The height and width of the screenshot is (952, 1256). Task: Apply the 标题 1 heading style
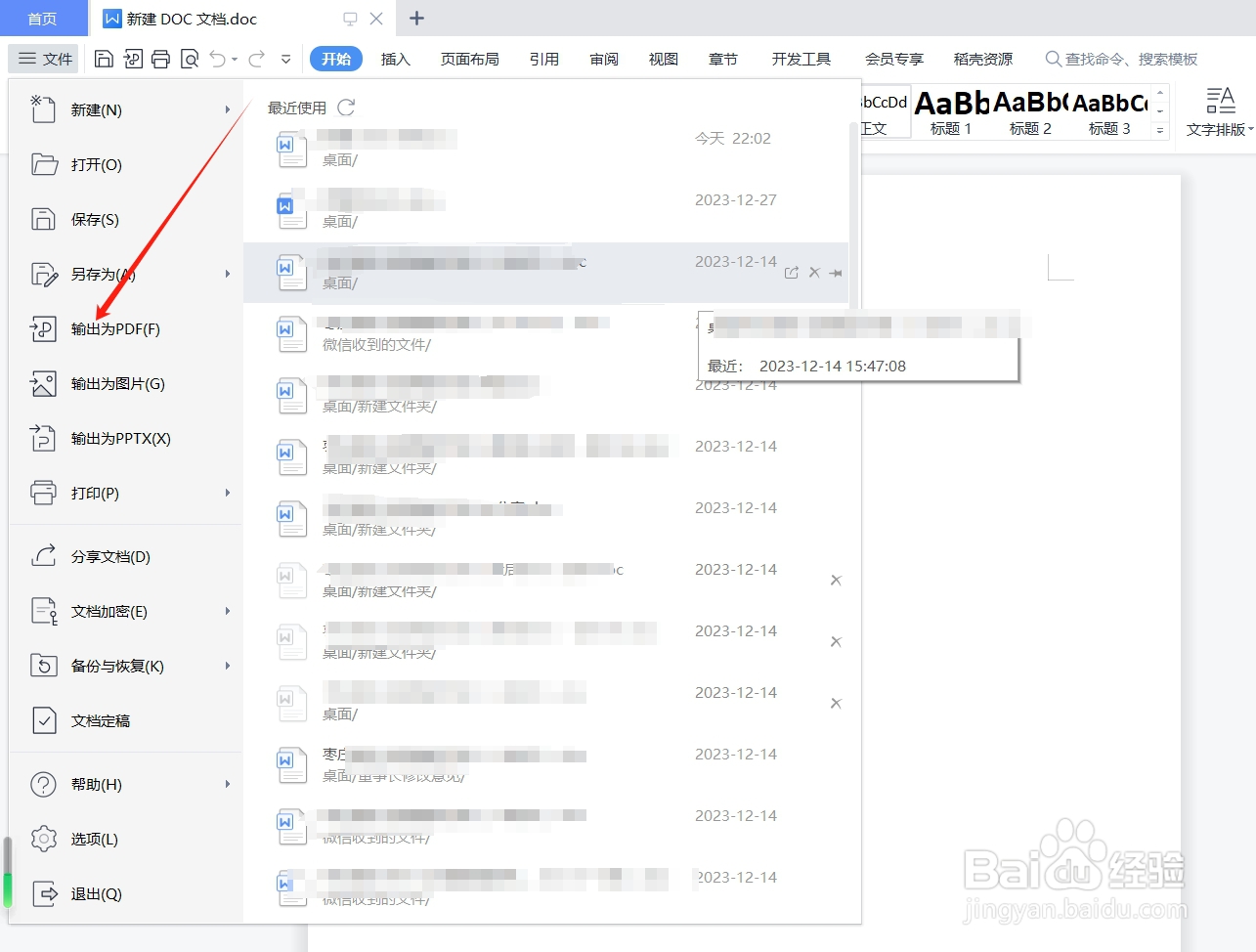coord(951,111)
